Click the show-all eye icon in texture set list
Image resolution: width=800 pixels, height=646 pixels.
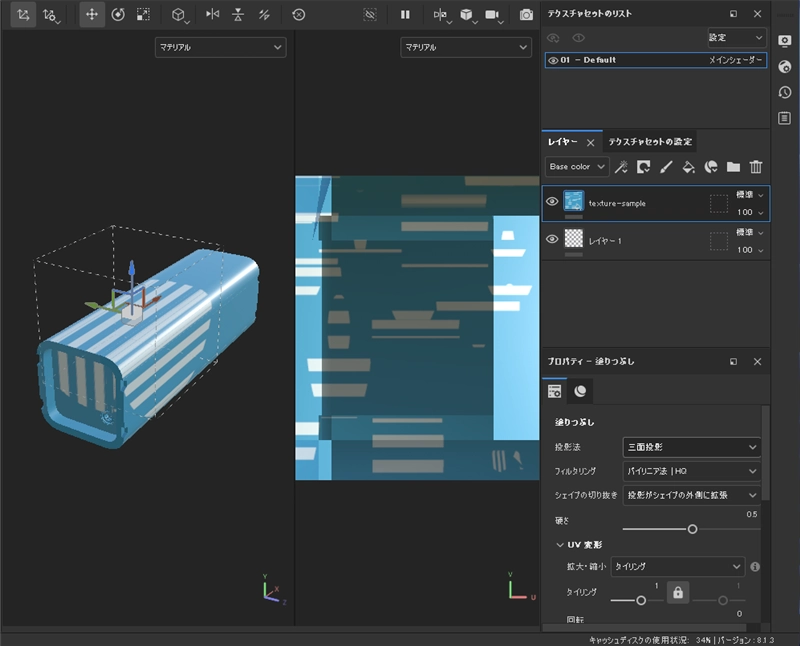tap(578, 38)
